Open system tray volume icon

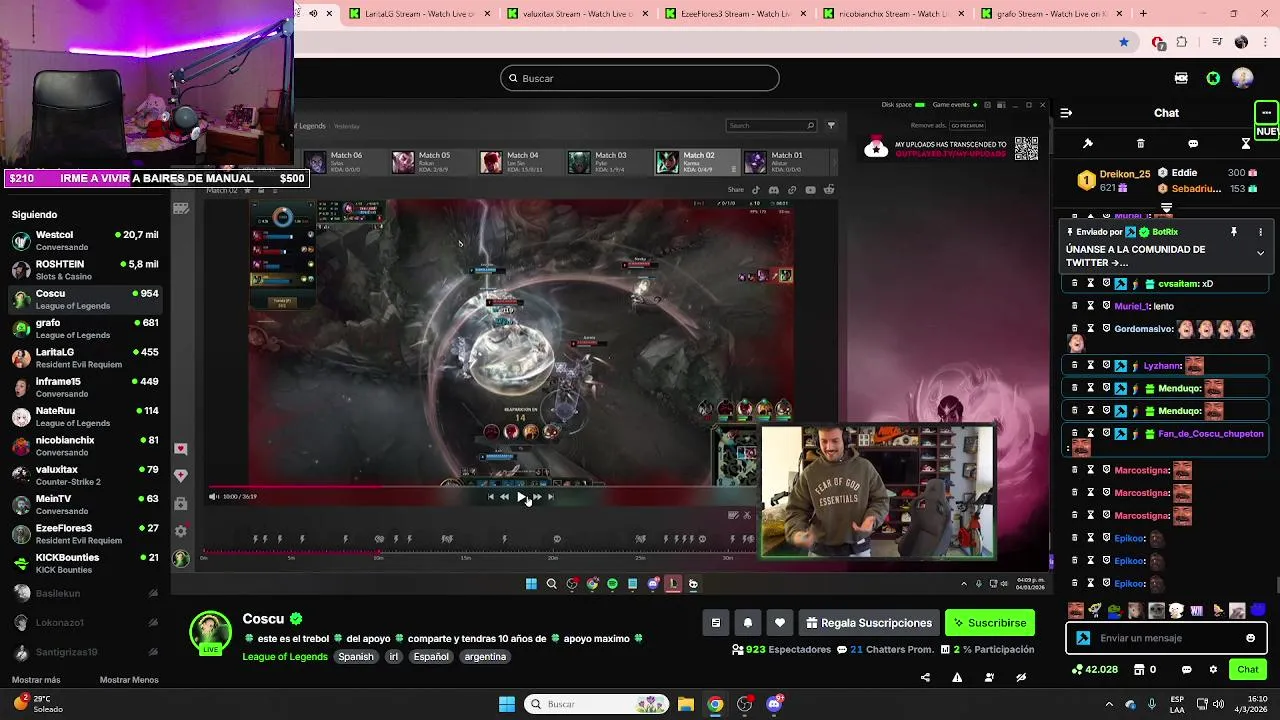pyautogui.click(x=1219, y=704)
